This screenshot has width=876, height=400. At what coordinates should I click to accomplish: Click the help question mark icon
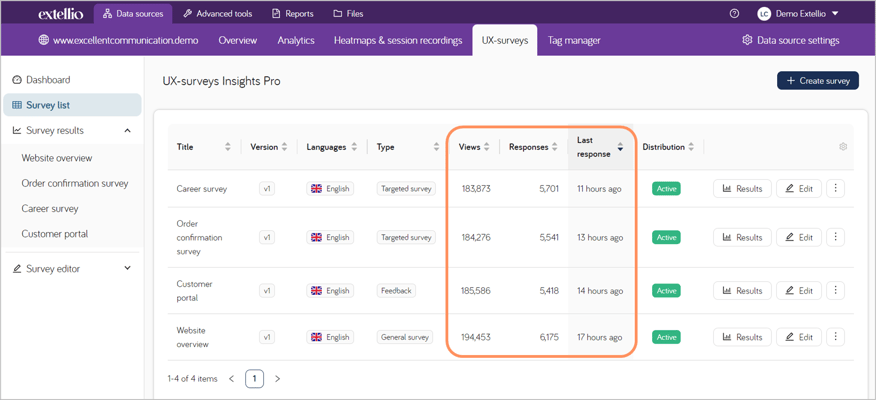[734, 14]
